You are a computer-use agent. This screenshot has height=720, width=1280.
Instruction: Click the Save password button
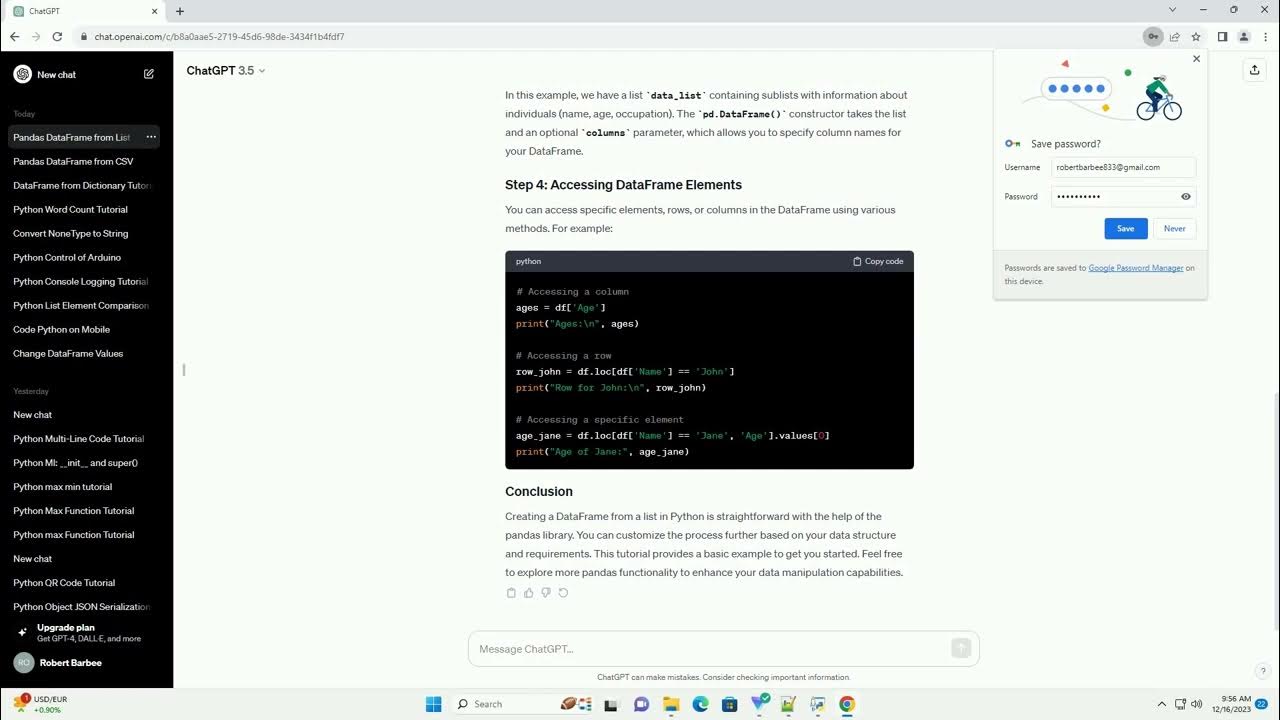(x=1126, y=229)
